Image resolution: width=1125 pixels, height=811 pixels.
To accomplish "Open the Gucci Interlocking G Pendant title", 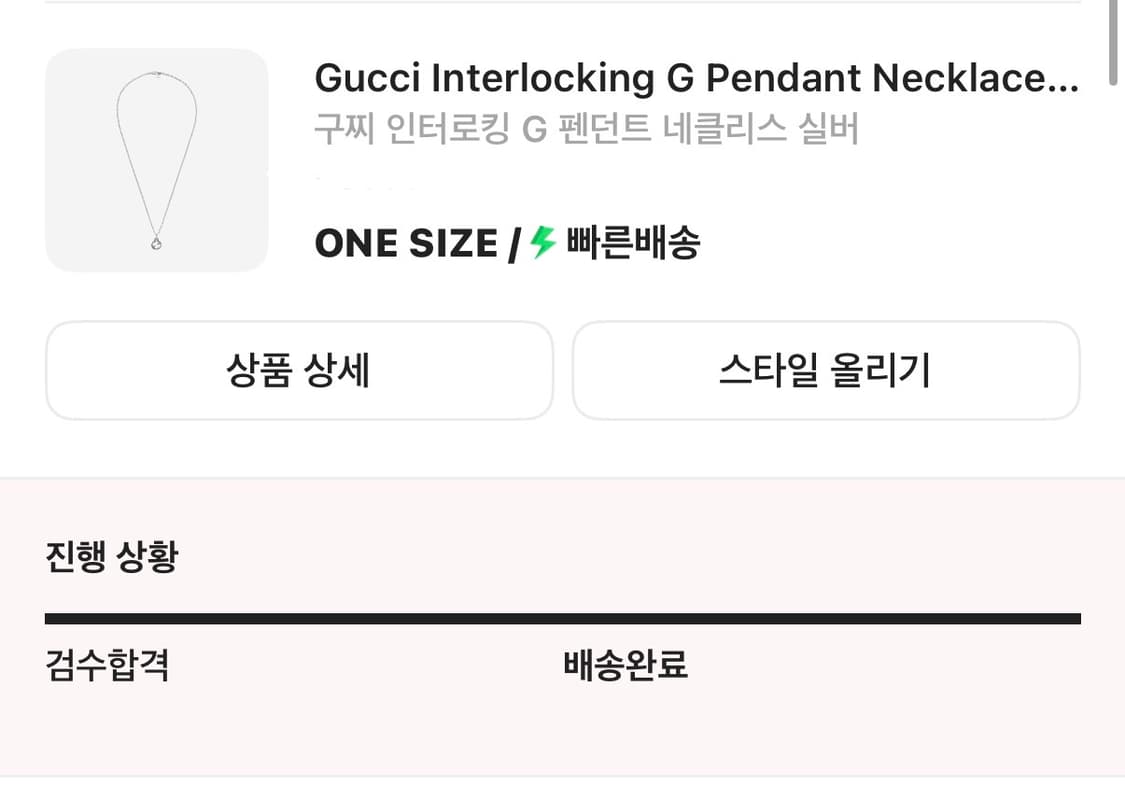I will 696,78.
